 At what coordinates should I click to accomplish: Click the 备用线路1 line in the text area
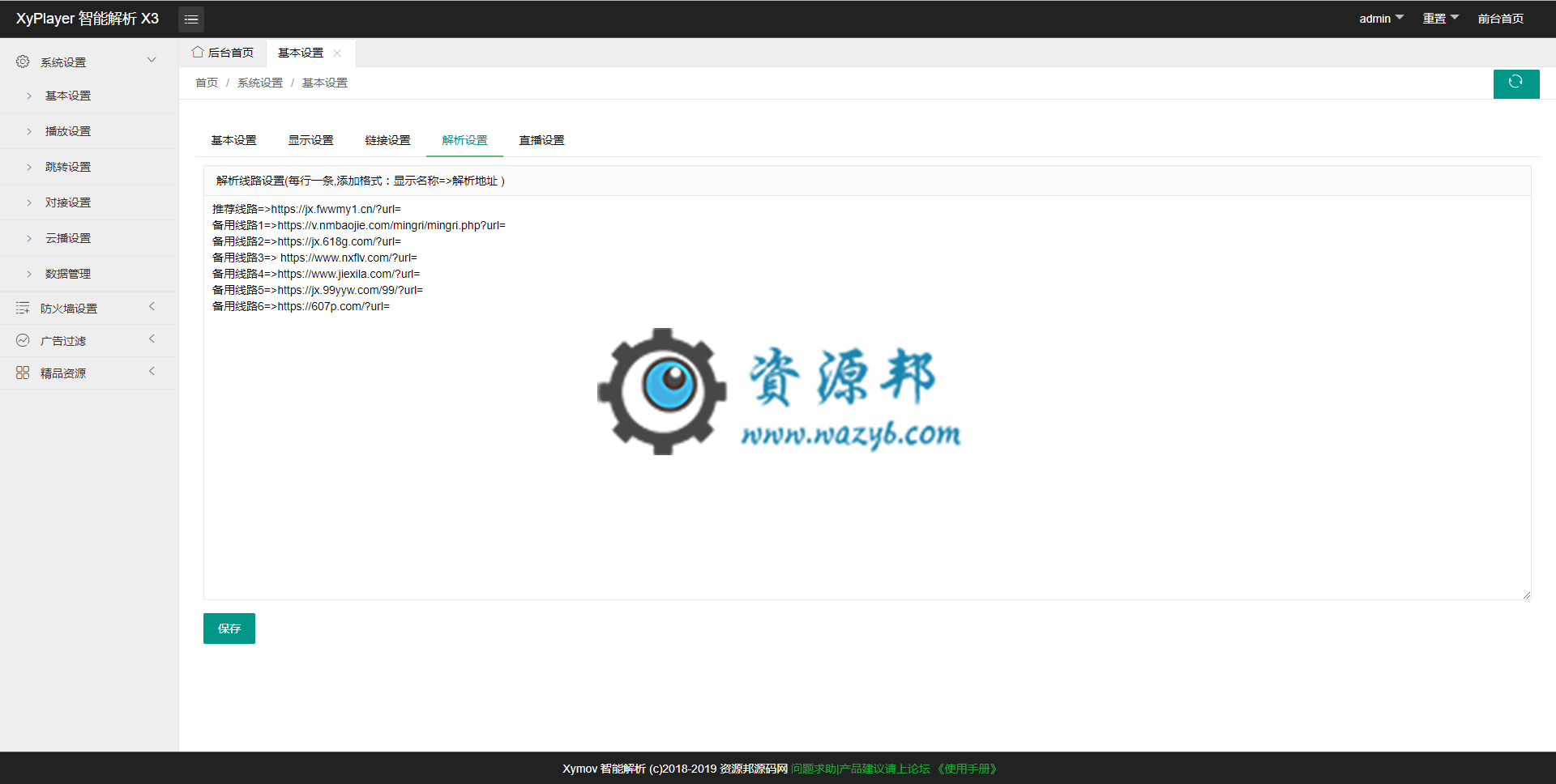click(x=359, y=225)
